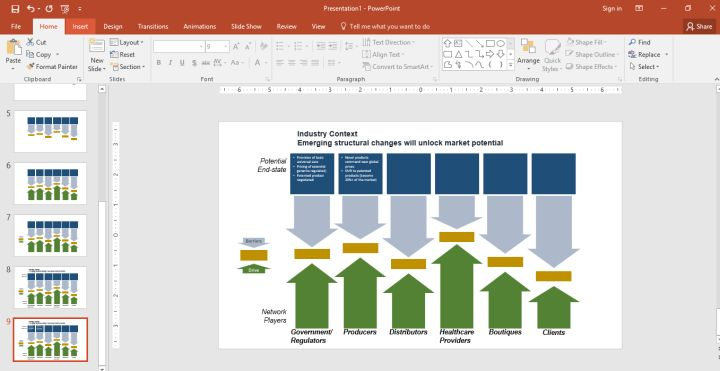
Task: Click the Align Right paragraph icon
Action: (304, 63)
